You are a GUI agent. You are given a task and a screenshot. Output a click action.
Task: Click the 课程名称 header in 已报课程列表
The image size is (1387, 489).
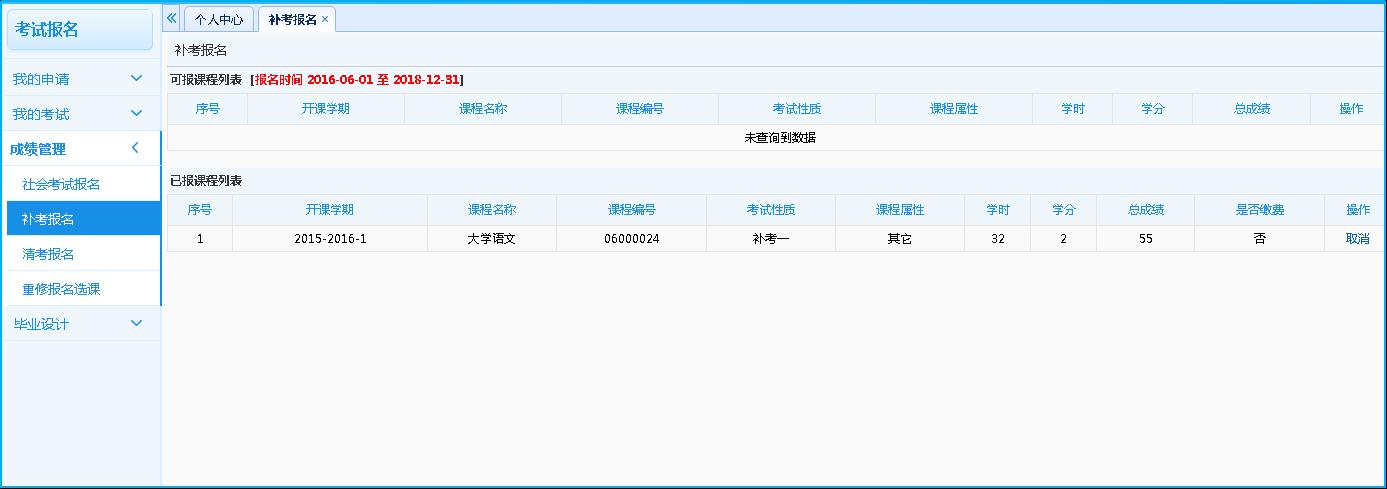tap(491, 210)
